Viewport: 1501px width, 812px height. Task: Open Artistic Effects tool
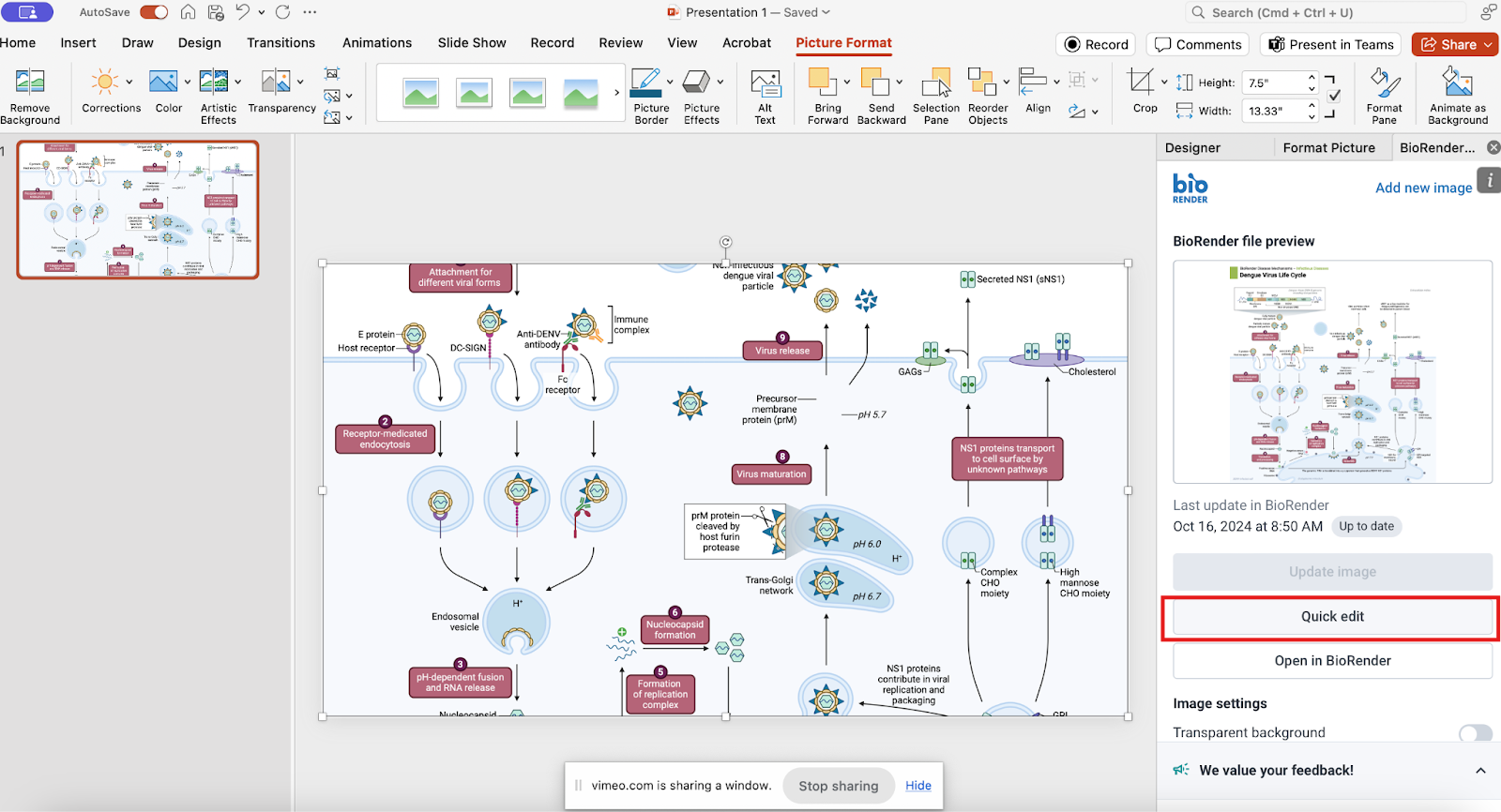(215, 83)
